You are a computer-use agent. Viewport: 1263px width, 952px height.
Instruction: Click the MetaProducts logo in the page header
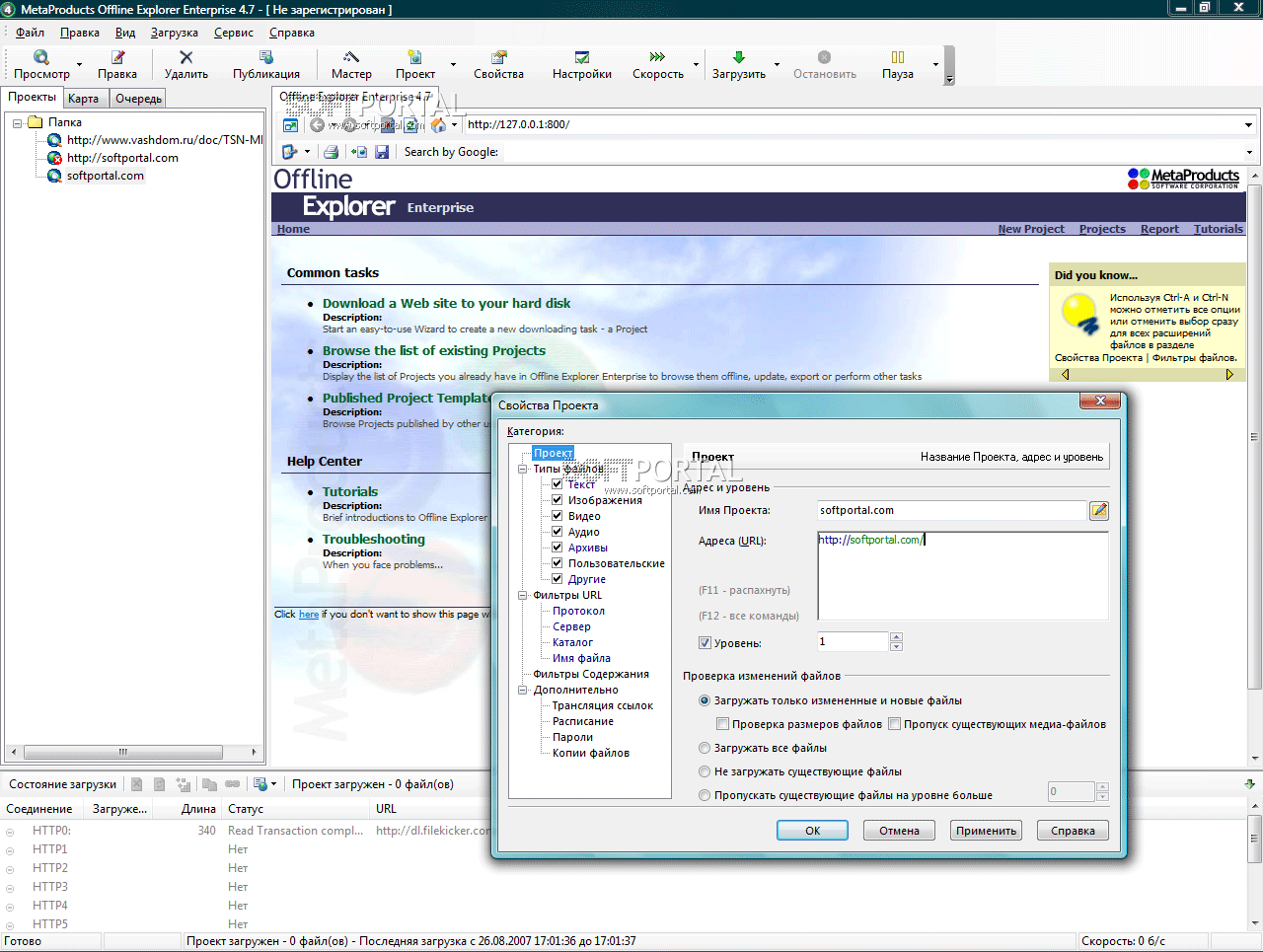pos(1183,179)
